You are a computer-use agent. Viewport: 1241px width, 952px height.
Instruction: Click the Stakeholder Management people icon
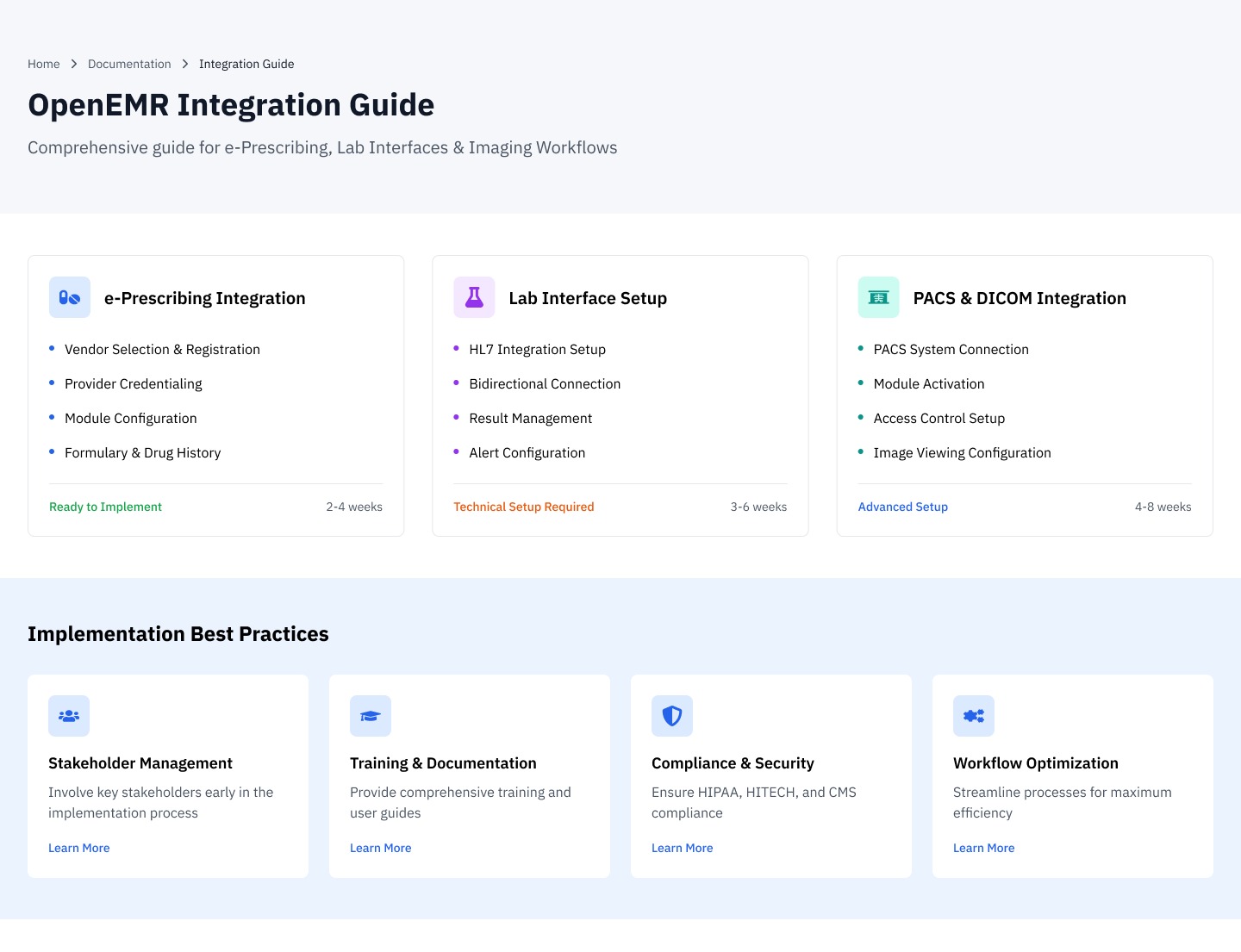click(69, 716)
